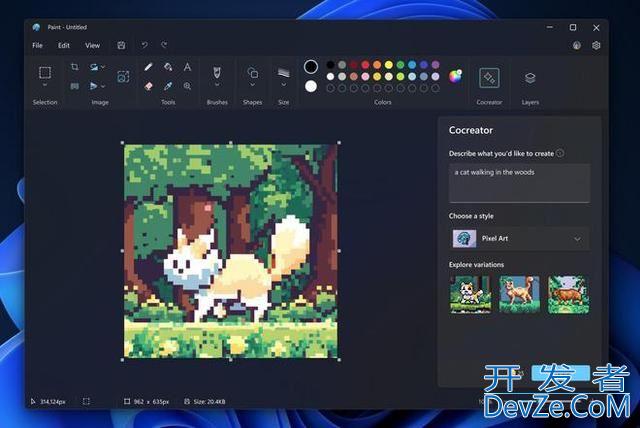This screenshot has height=428, width=640.
Task: Pick the yellow color swatch
Action: click(x=389, y=64)
